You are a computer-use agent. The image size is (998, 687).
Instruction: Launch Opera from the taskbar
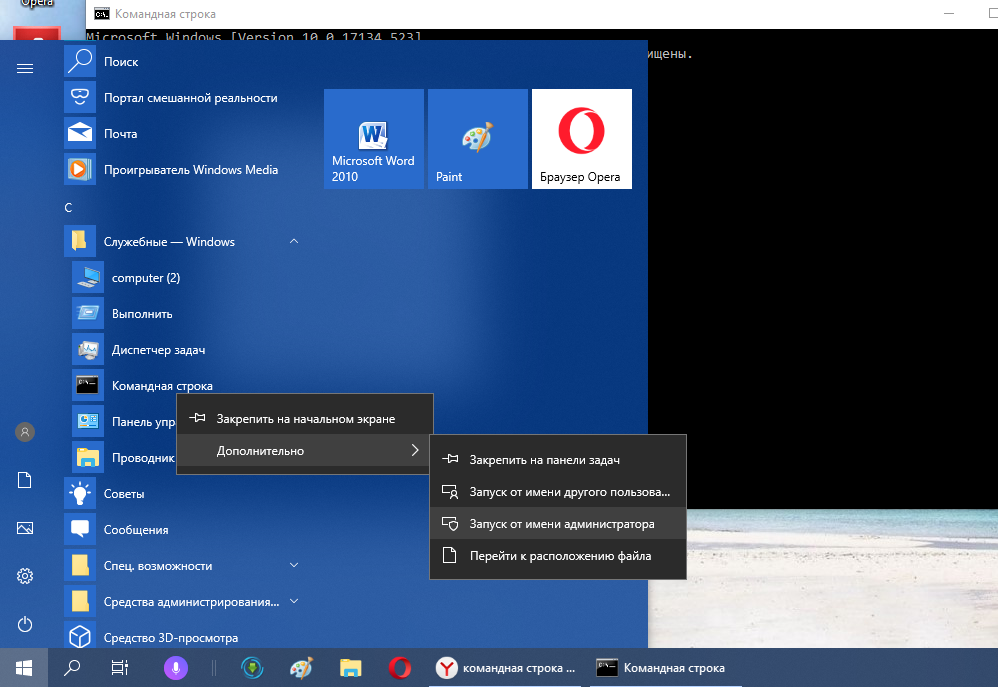coord(400,668)
